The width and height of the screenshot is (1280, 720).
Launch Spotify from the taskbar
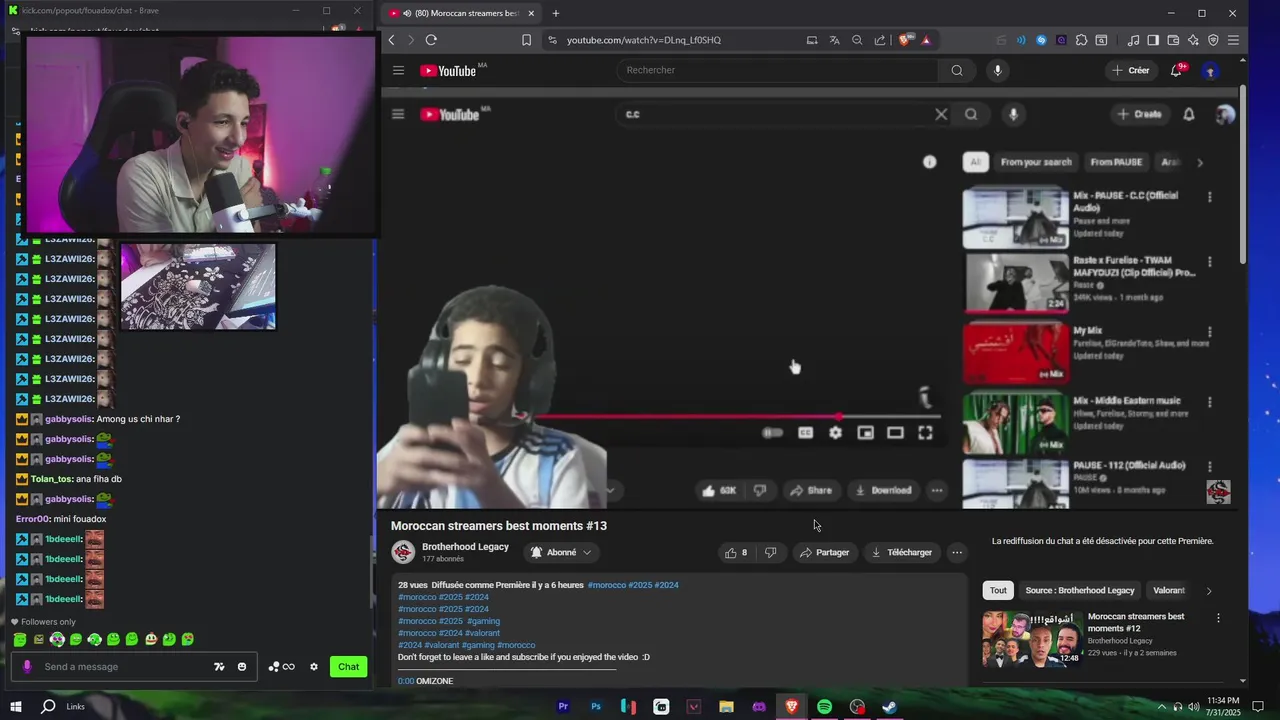824,707
